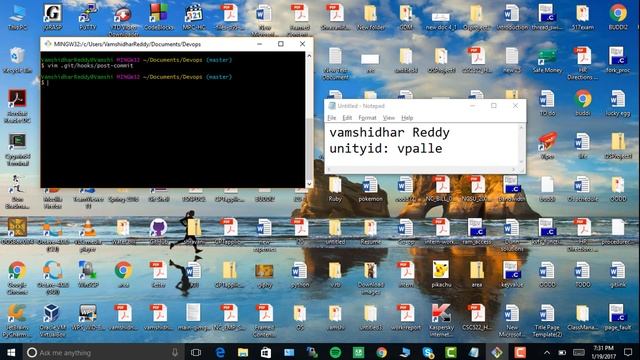The image size is (640, 360).
Task: Open the Action Center notification icon
Action: 628,352
